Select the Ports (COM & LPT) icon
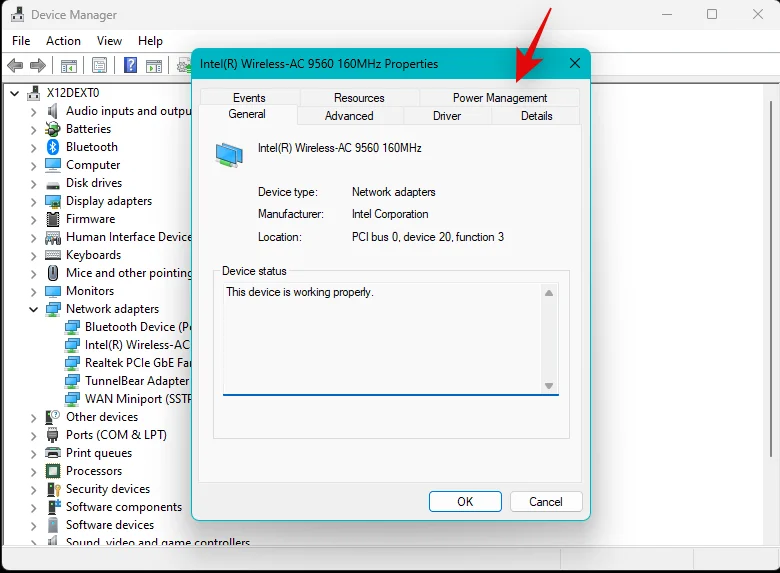The image size is (780, 573). [x=53, y=435]
